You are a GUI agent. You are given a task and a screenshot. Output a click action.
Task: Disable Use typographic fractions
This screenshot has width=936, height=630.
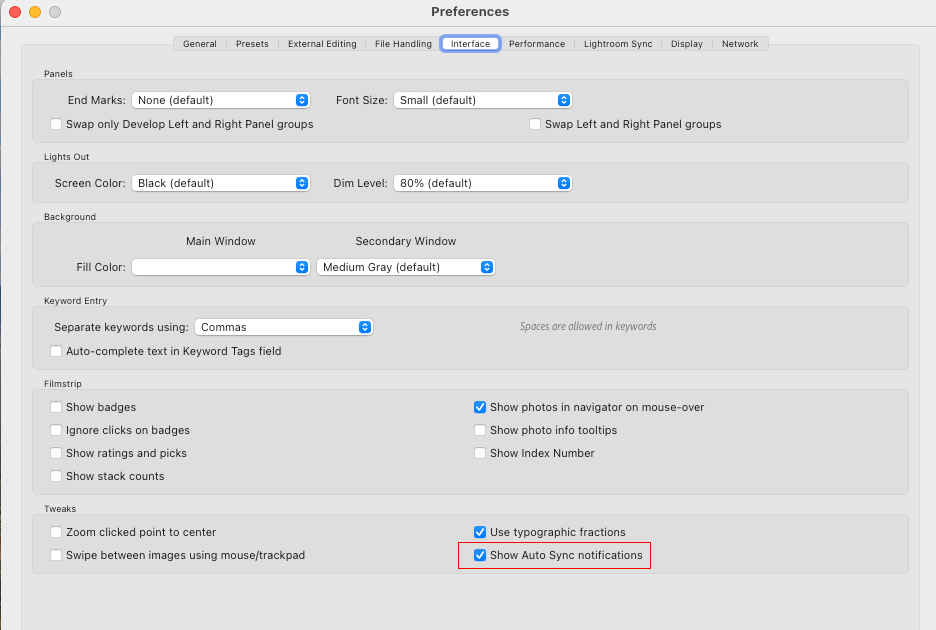(x=480, y=532)
